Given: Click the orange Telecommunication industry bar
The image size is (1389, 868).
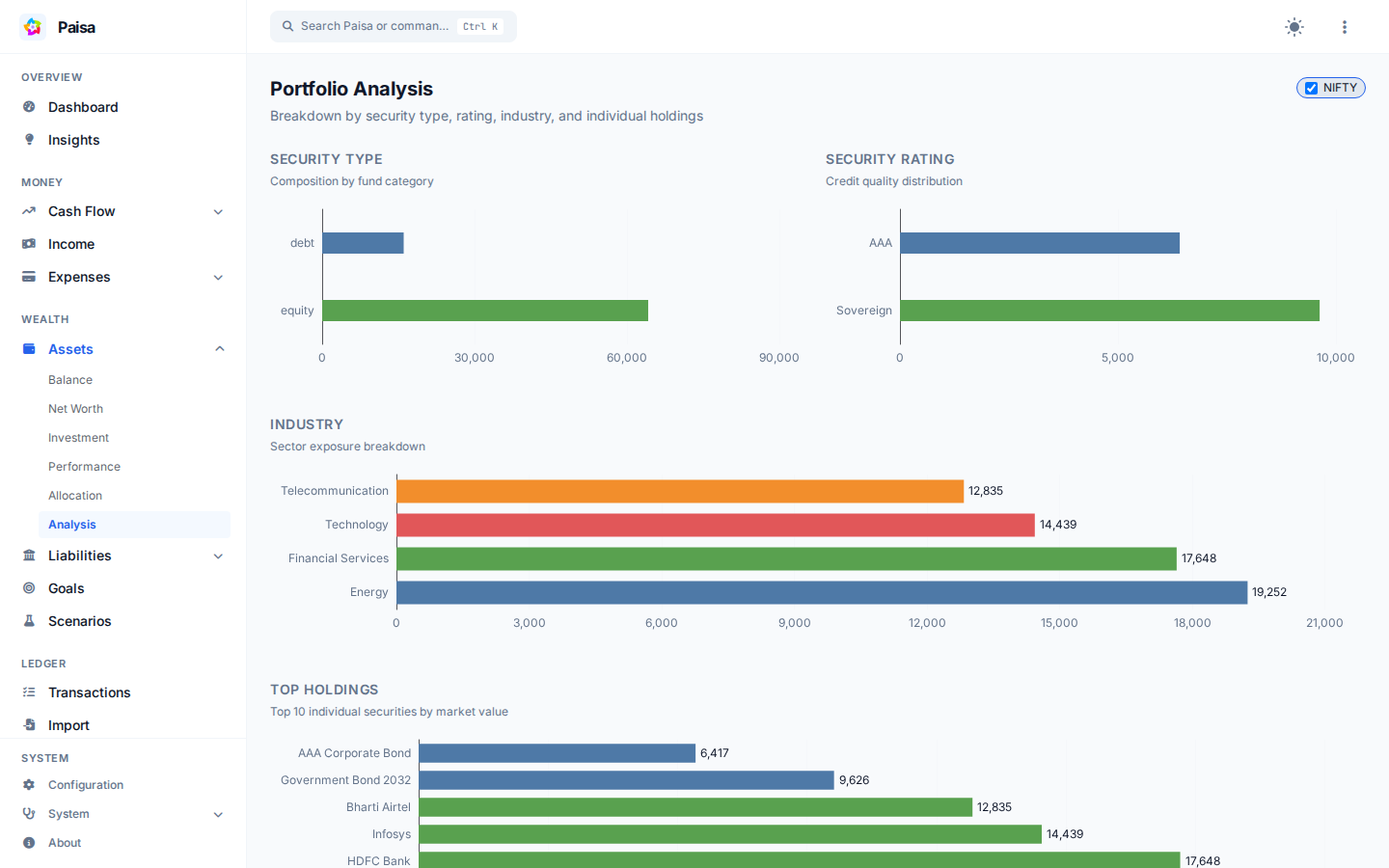Looking at the screenshot, I should [680, 491].
